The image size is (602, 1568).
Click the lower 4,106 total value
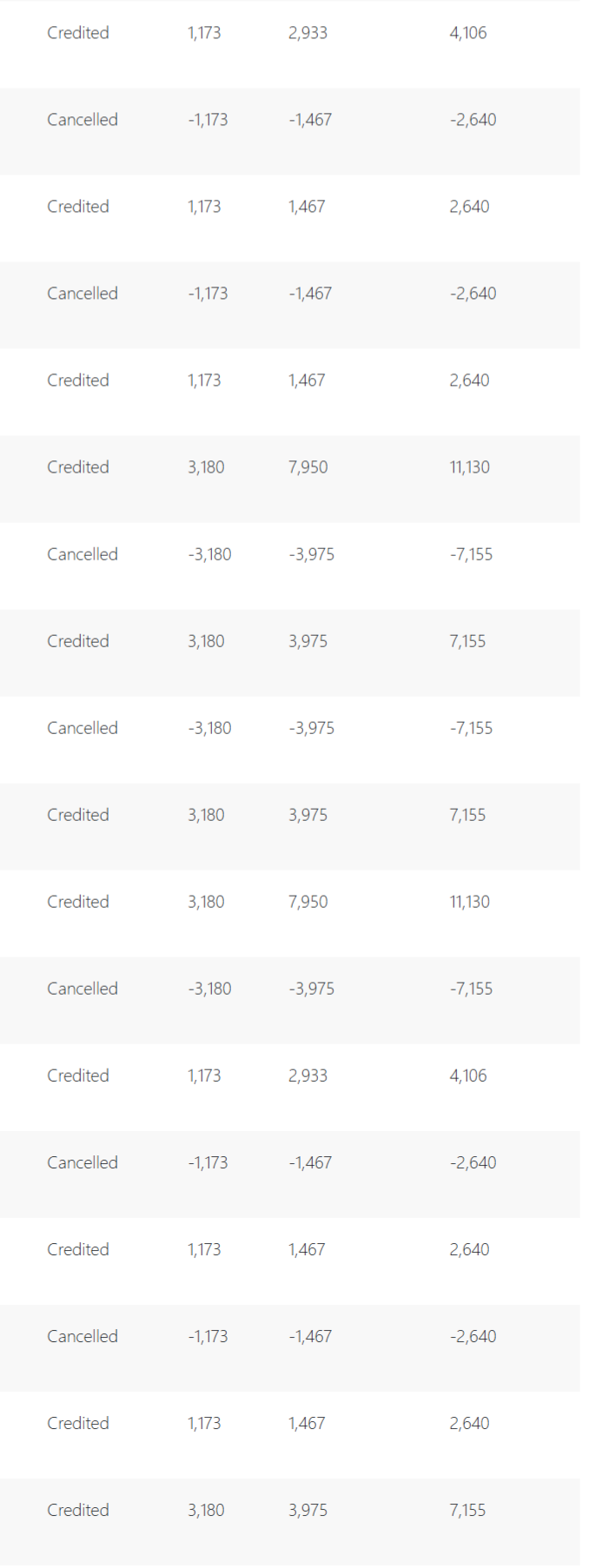(467, 1075)
